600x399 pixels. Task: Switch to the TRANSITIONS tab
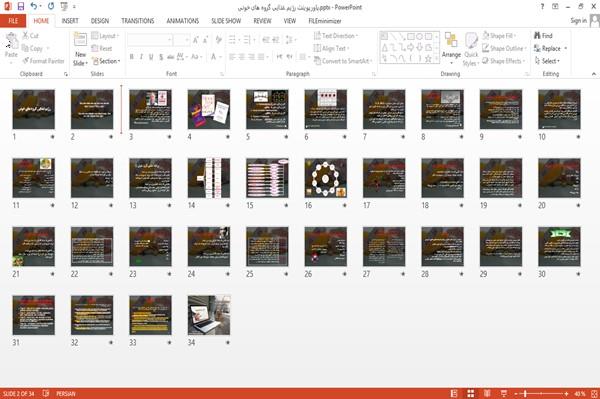tap(138, 21)
